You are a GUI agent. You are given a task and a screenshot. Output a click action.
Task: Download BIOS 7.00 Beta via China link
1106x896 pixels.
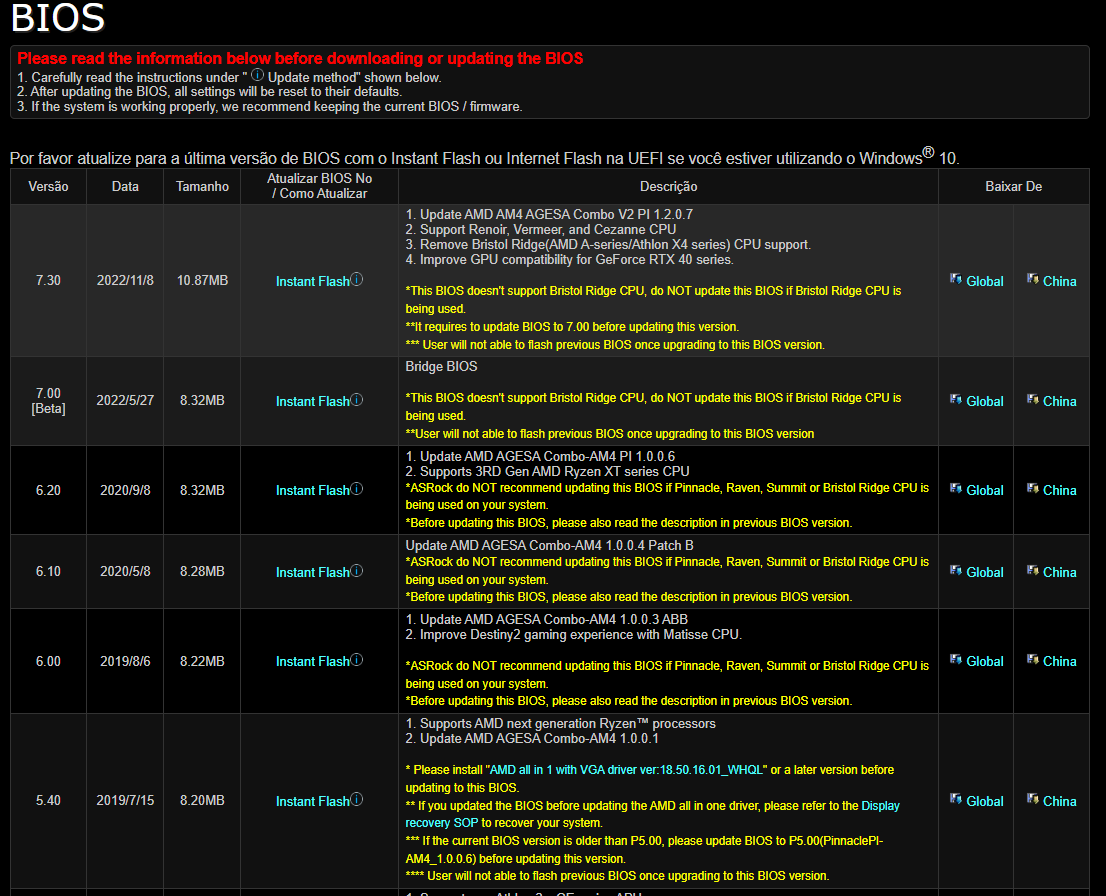click(1059, 401)
